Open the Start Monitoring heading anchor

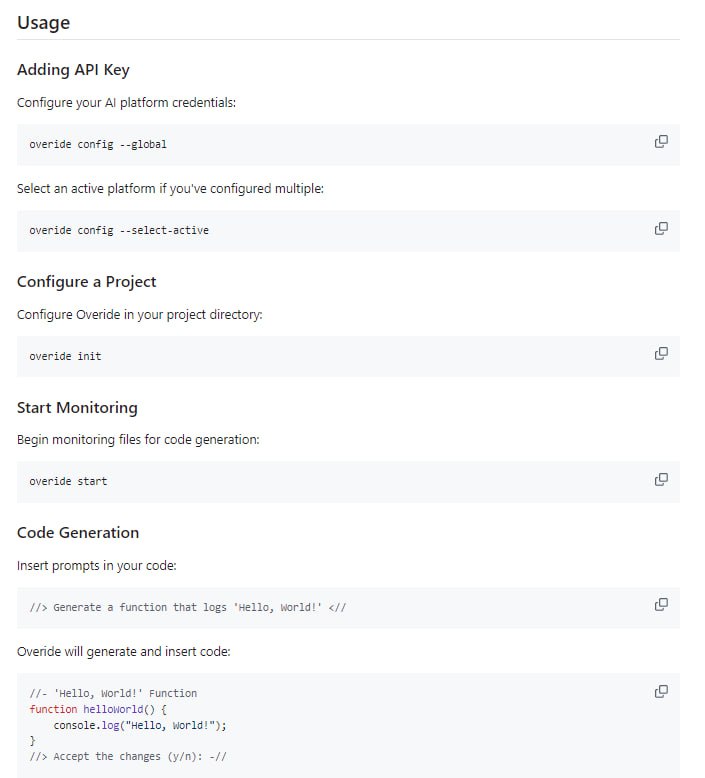(77, 408)
